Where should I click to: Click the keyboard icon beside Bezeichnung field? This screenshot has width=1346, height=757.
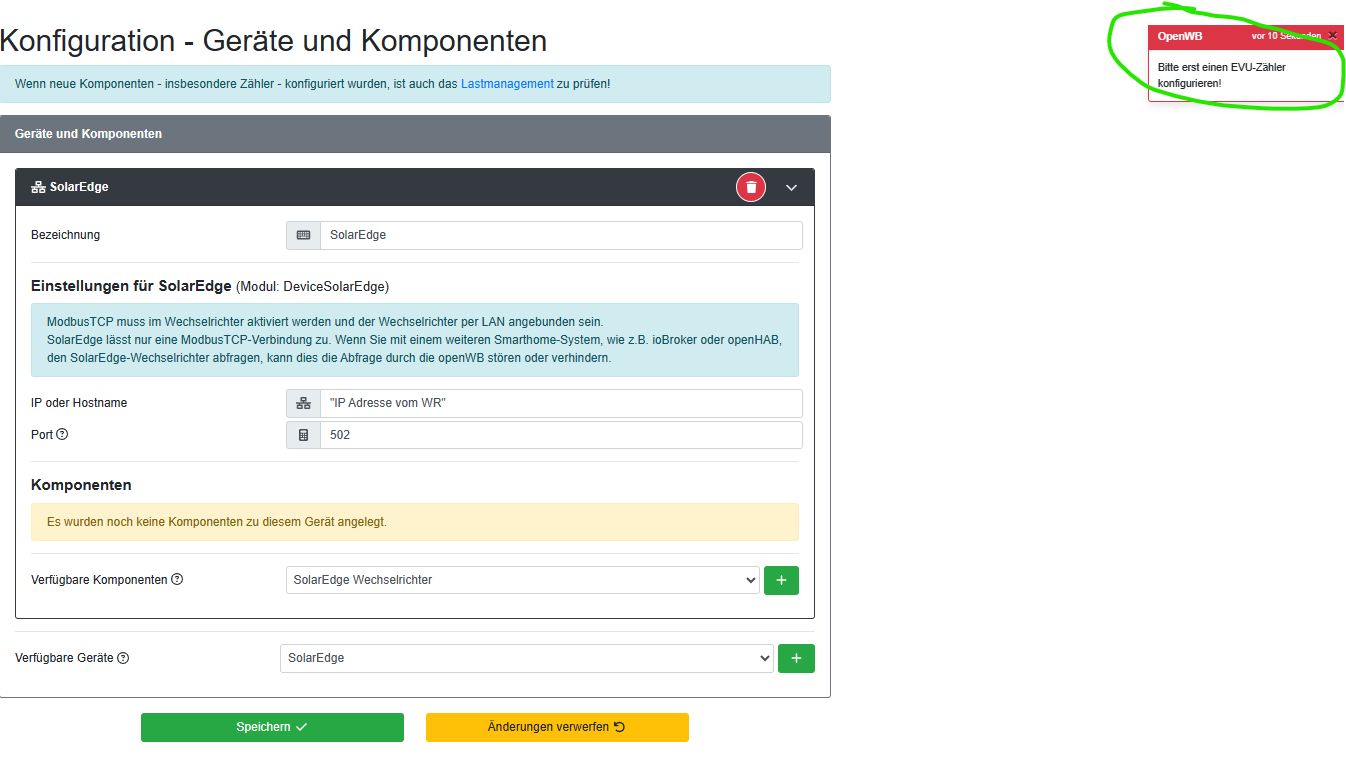[x=303, y=235]
